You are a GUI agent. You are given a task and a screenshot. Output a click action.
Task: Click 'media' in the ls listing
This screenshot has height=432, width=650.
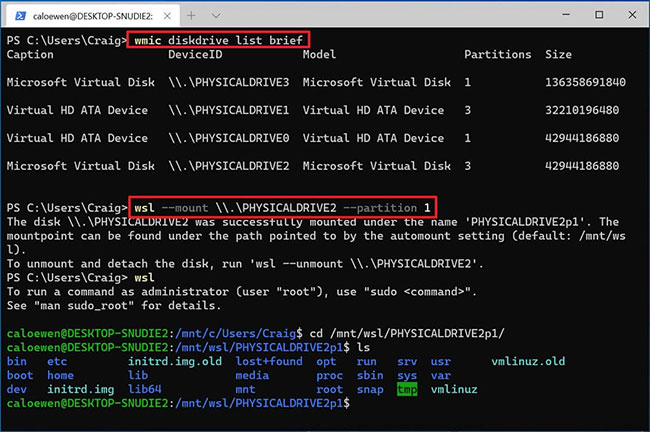(252, 375)
